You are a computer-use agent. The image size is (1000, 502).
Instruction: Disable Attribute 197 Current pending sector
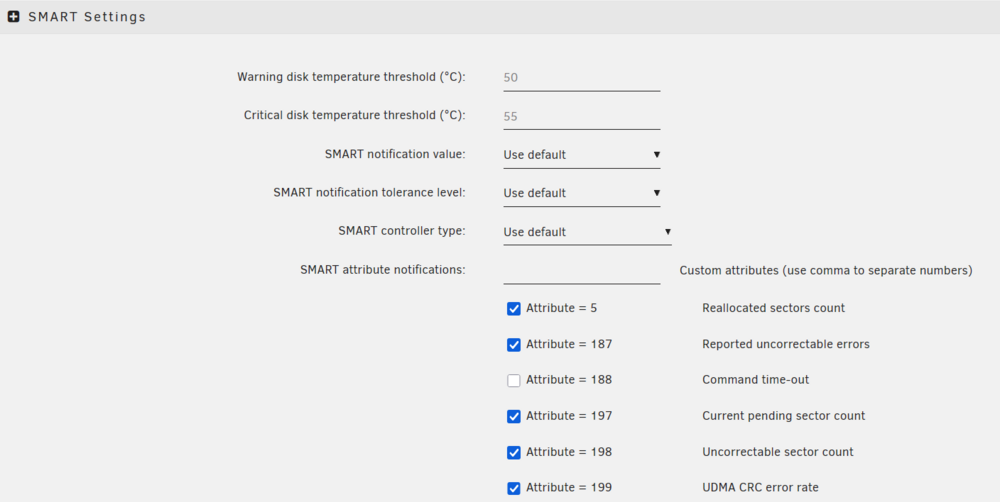513,417
